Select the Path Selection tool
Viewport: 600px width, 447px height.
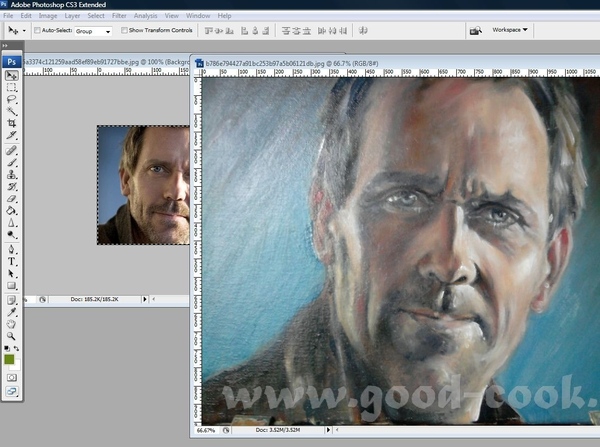pyautogui.click(x=11, y=274)
